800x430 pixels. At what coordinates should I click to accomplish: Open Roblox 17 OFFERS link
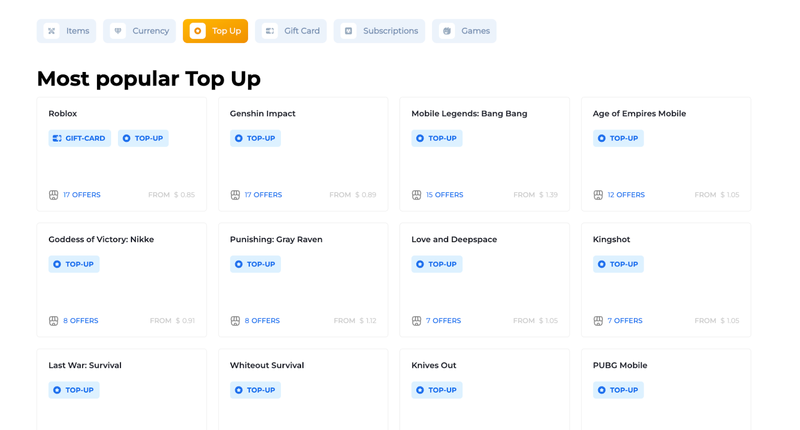click(x=81, y=195)
